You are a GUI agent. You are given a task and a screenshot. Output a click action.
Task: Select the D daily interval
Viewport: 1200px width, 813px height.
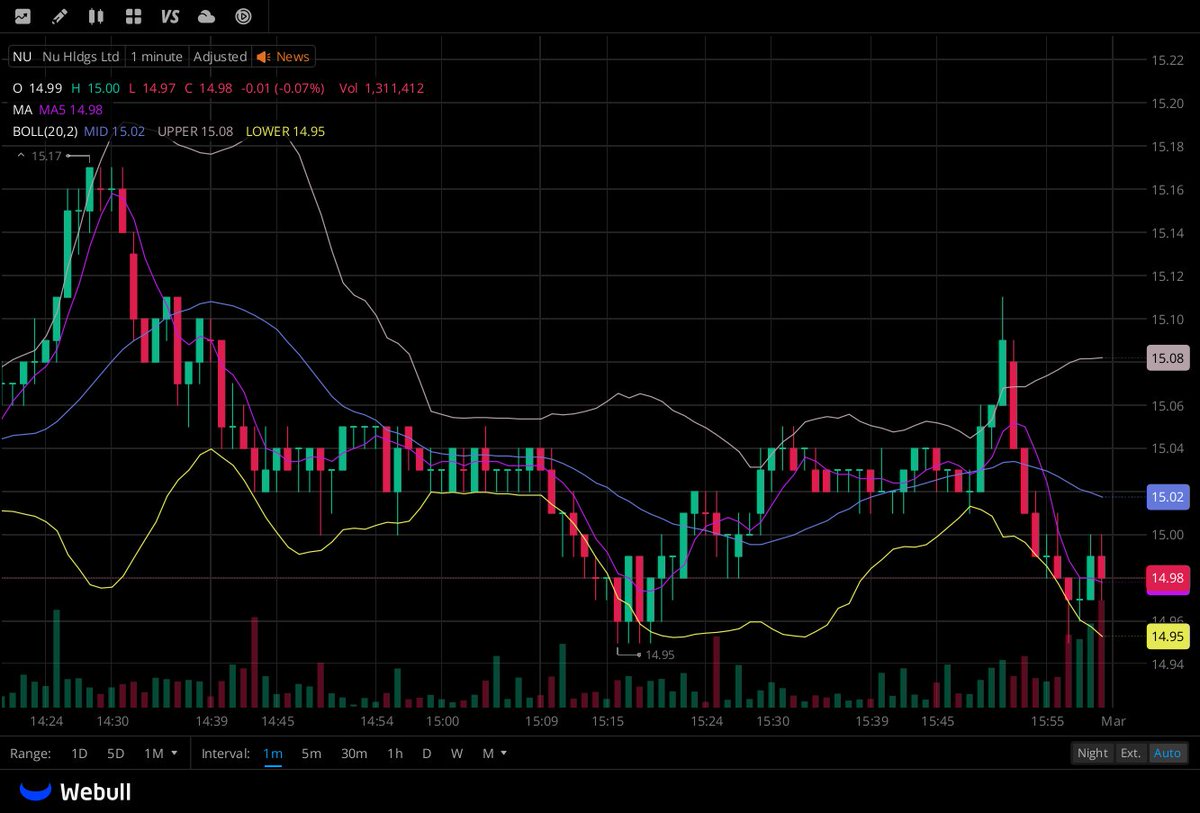(427, 753)
